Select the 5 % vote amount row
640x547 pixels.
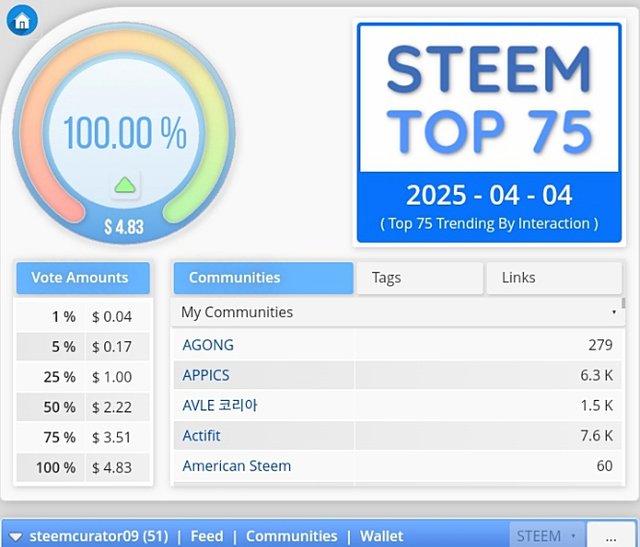(x=83, y=347)
